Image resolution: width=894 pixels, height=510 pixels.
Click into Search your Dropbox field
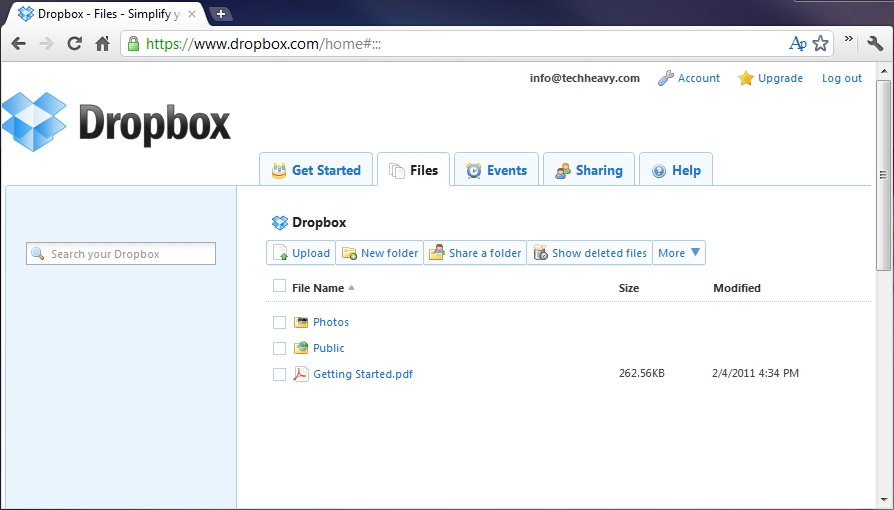[121, 253]
